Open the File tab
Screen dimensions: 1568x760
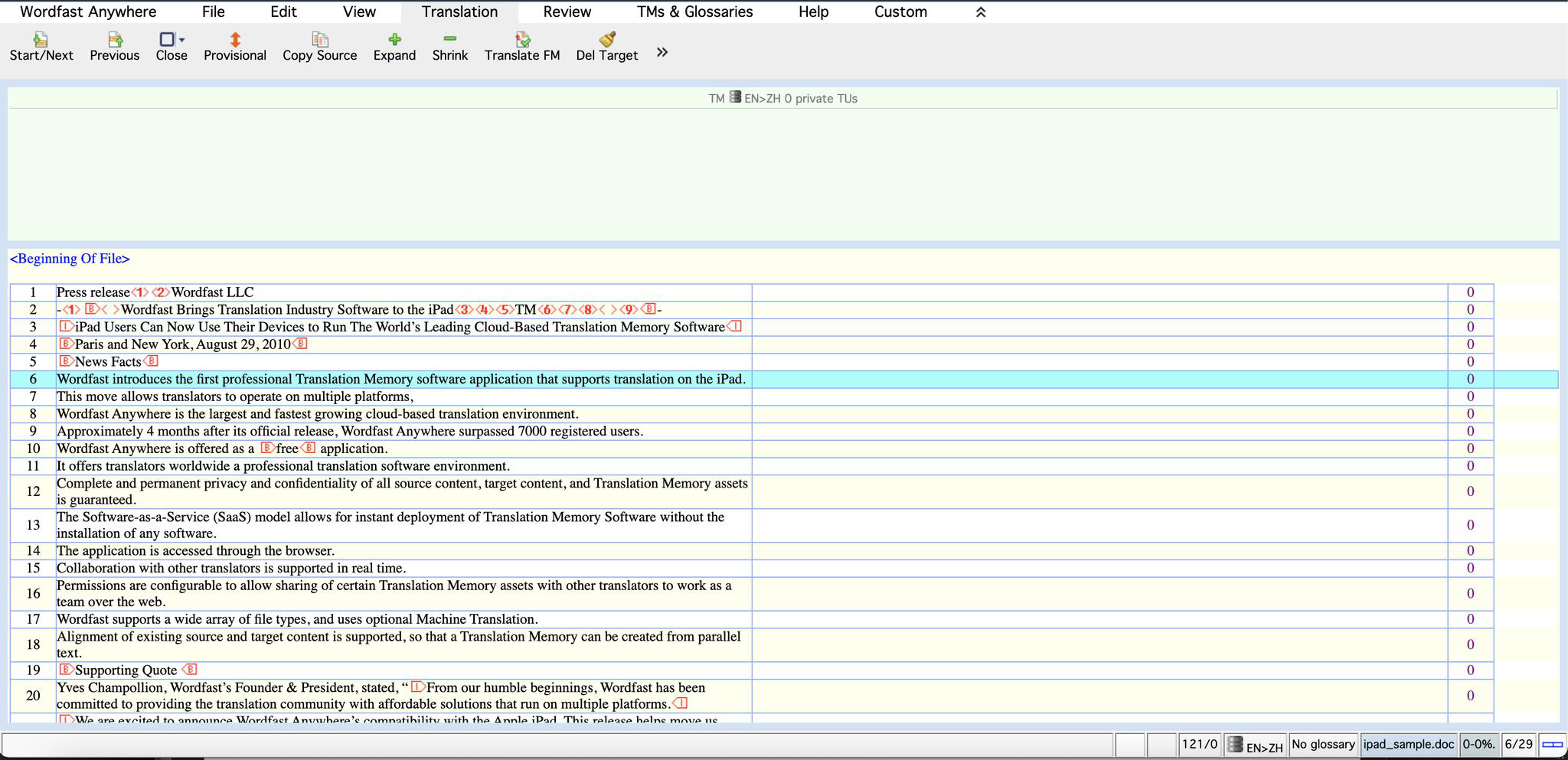214,12
